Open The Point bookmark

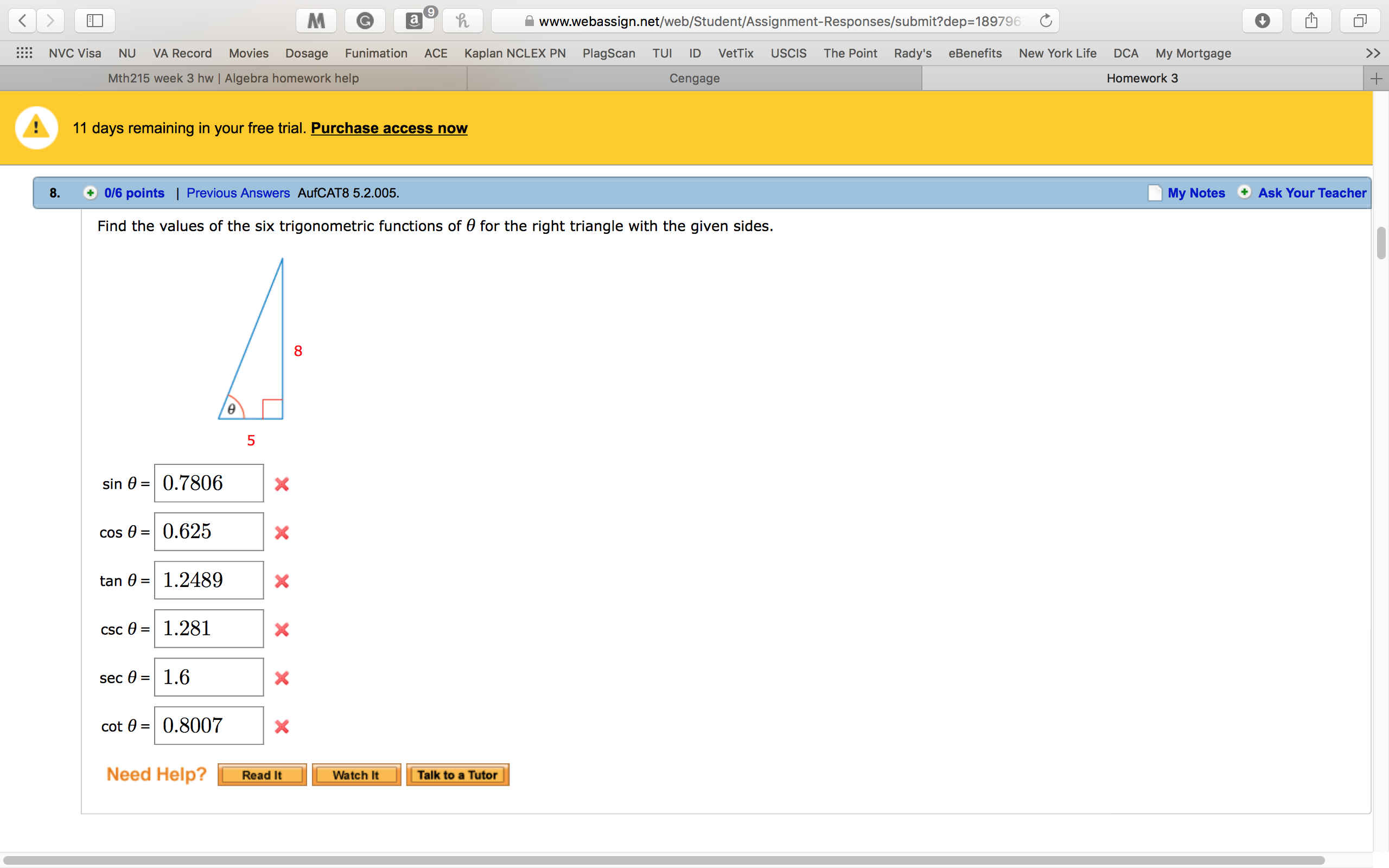(x=850, y=53)
